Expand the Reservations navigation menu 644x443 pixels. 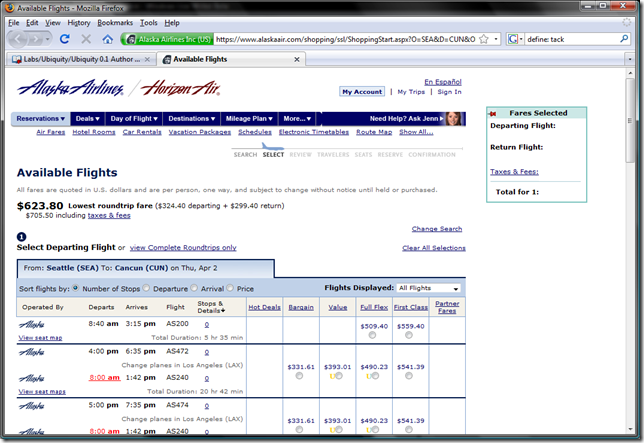(x=41, y=119)
